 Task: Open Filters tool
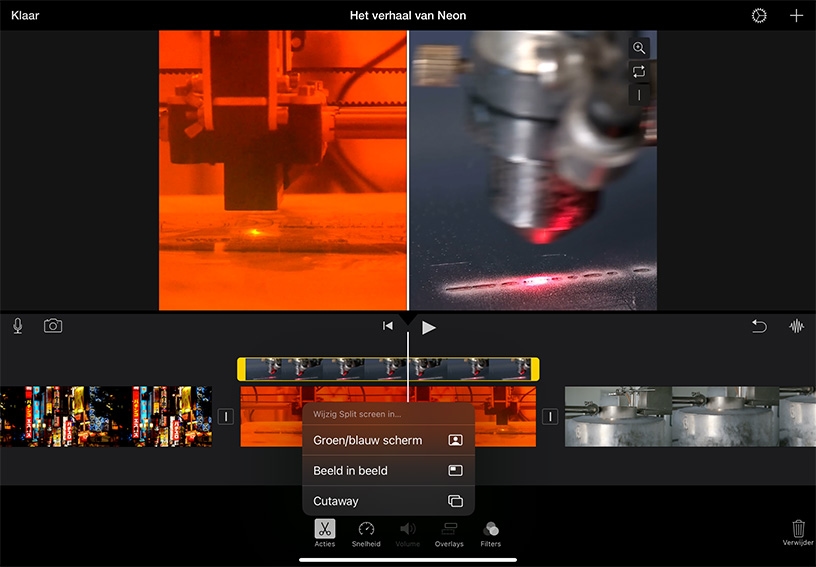(x=490, y=533)
